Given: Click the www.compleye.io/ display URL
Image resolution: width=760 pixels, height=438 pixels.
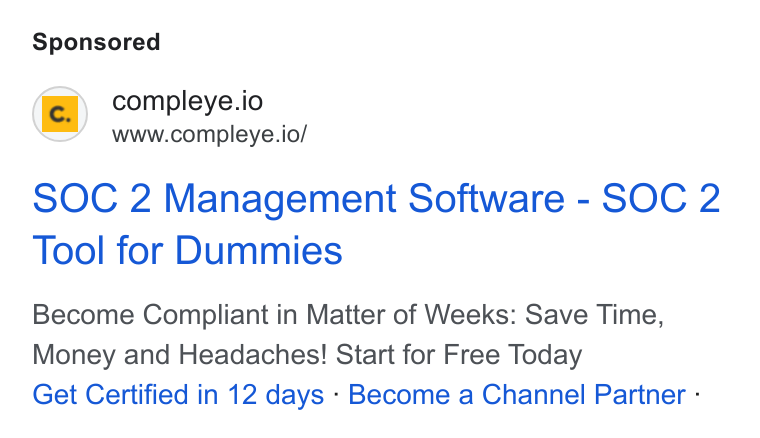Looking at the screenshot, I should (x=209, y=134).
